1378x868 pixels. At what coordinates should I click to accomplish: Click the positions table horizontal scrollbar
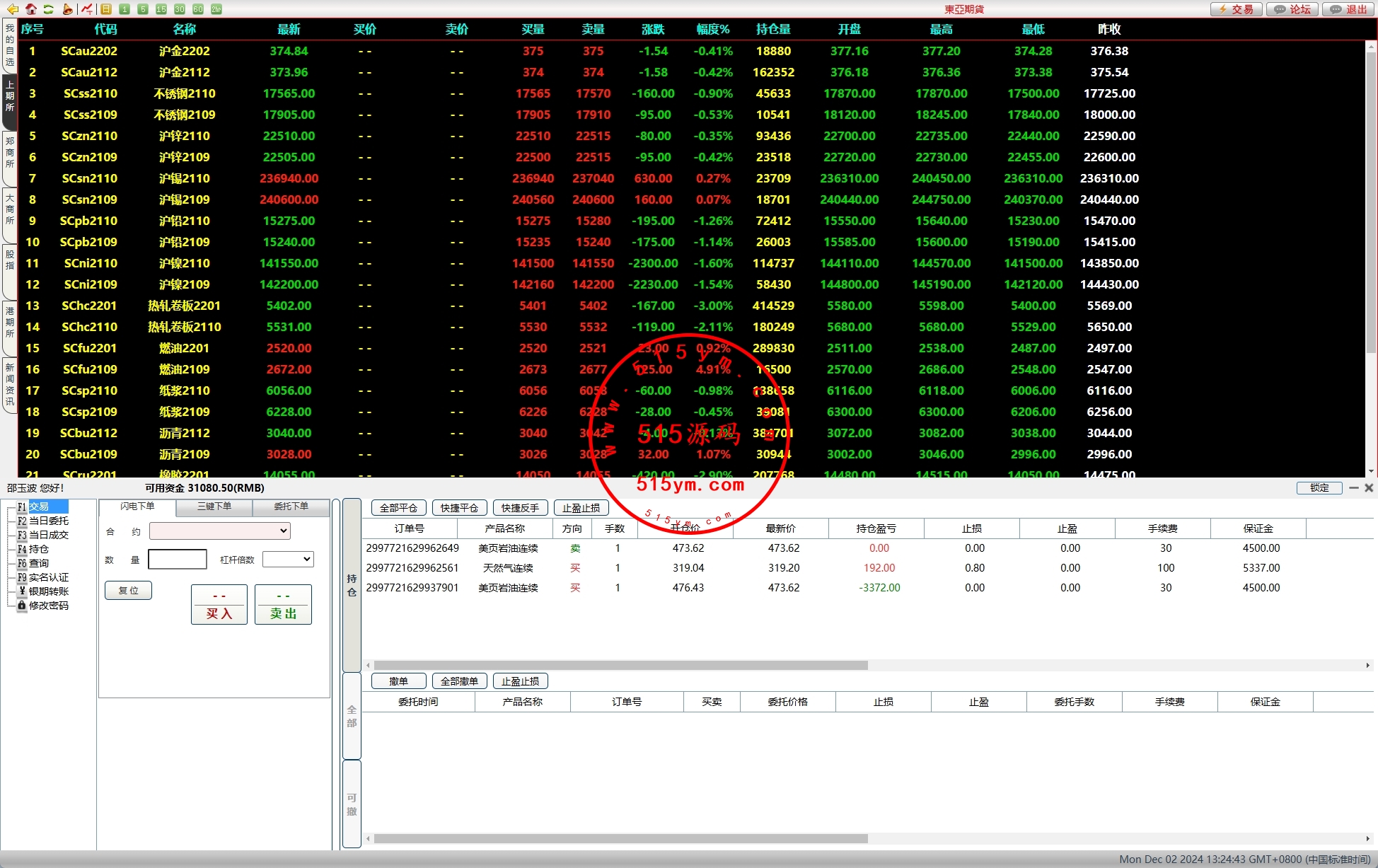pyautogui.click(x=620, y=665)
